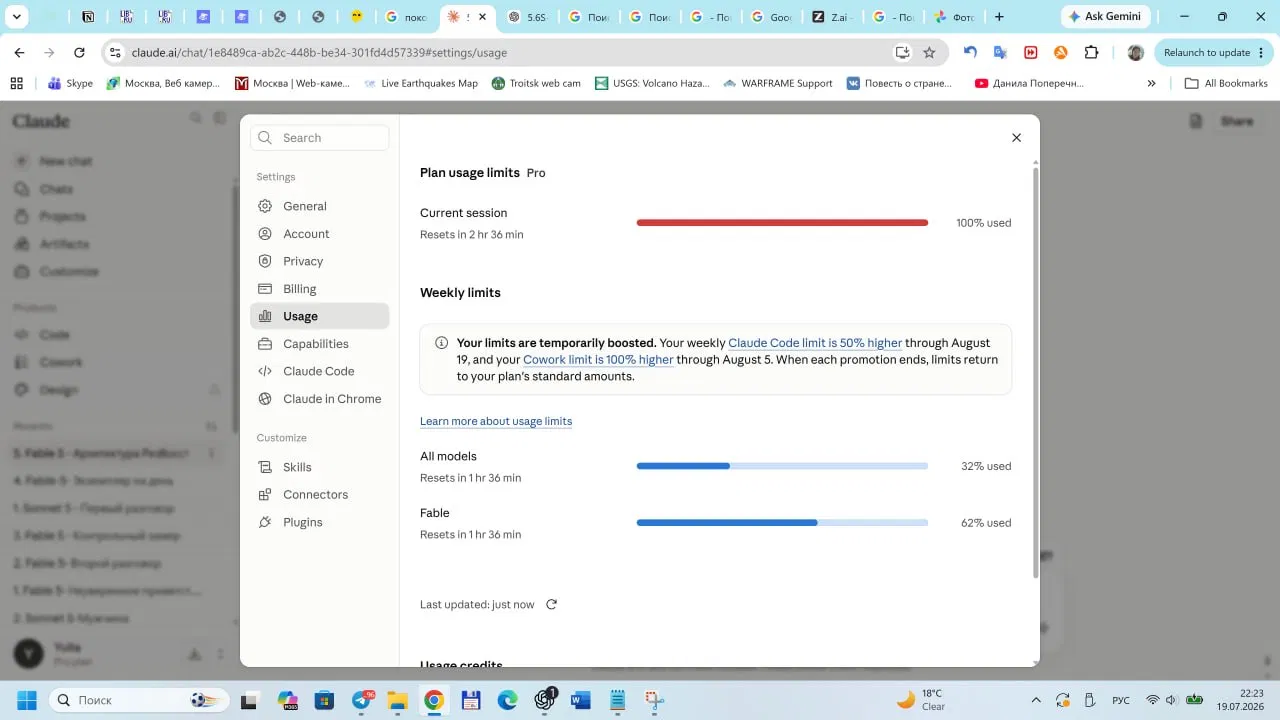Click the info icon in boosted limits notice

(x=442, y=343)
